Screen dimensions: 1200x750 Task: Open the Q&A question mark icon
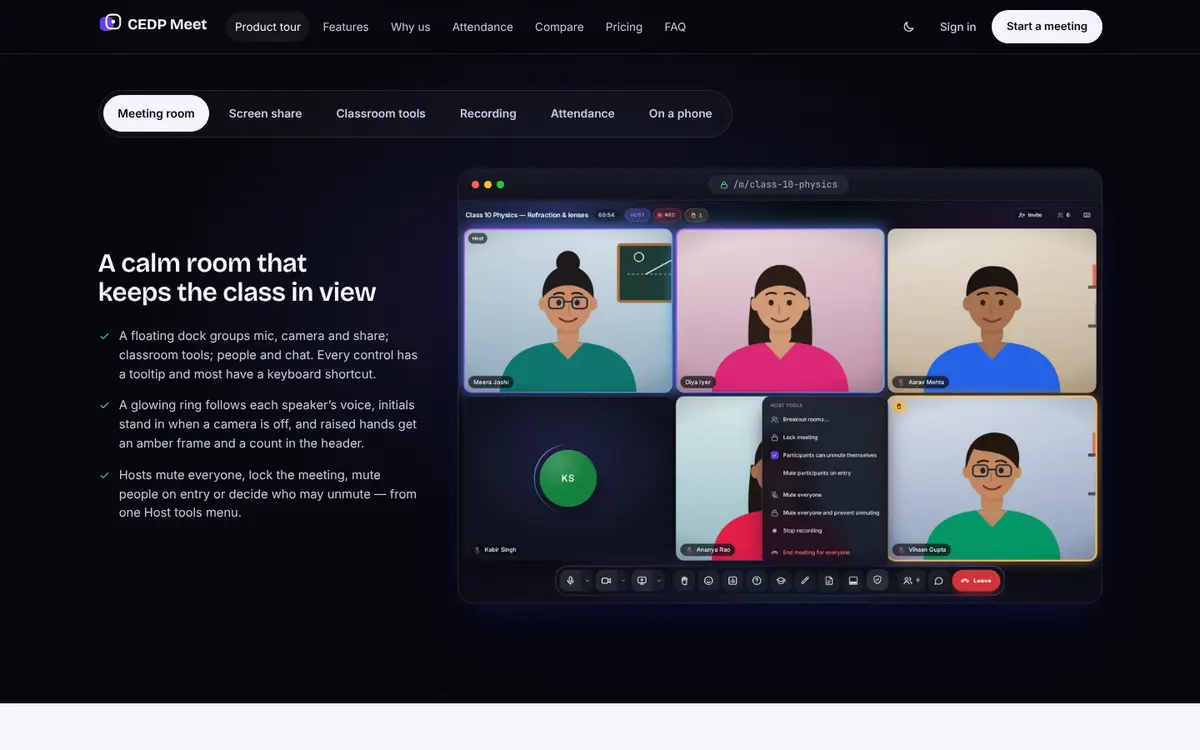(x=757, y=580)
